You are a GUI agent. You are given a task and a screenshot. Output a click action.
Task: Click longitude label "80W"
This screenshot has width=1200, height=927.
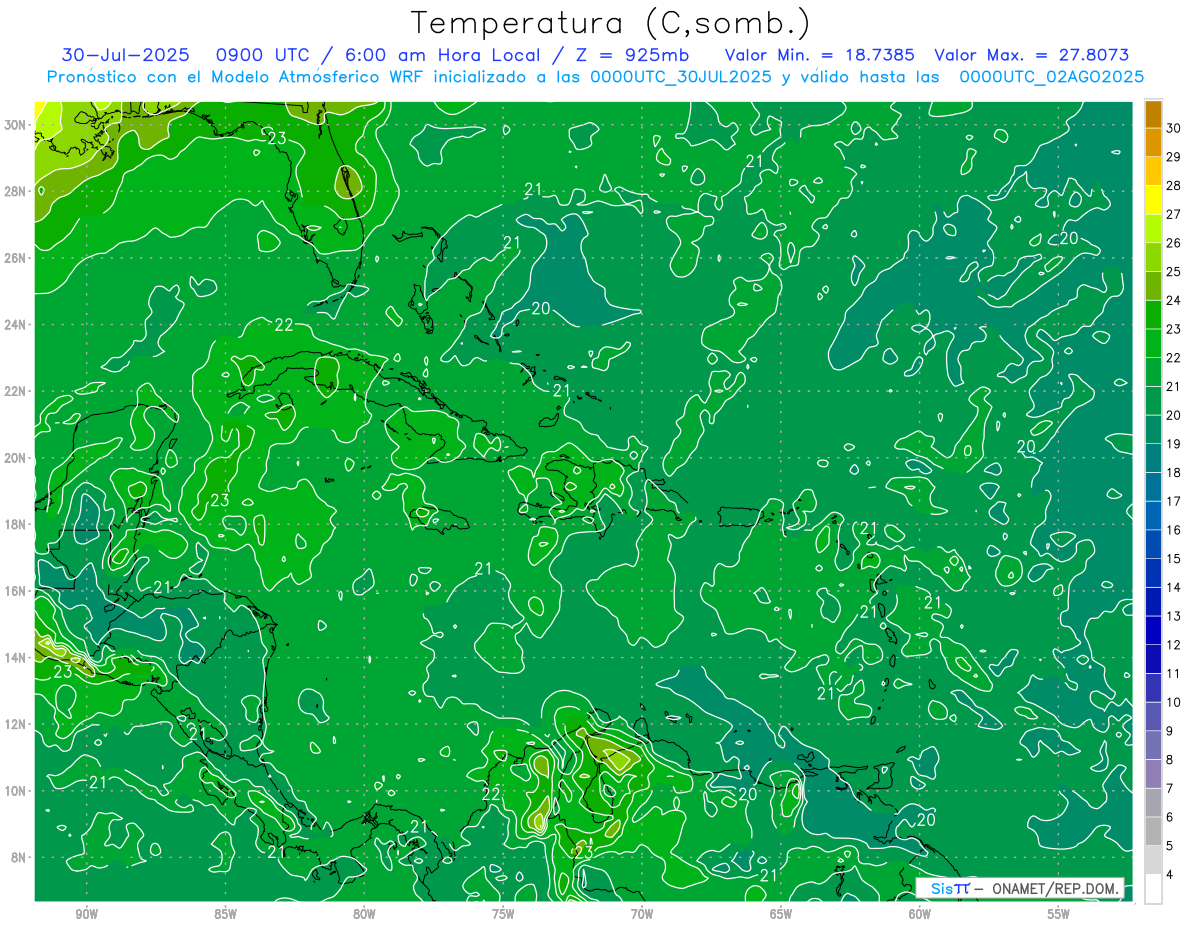pos(364,914)
